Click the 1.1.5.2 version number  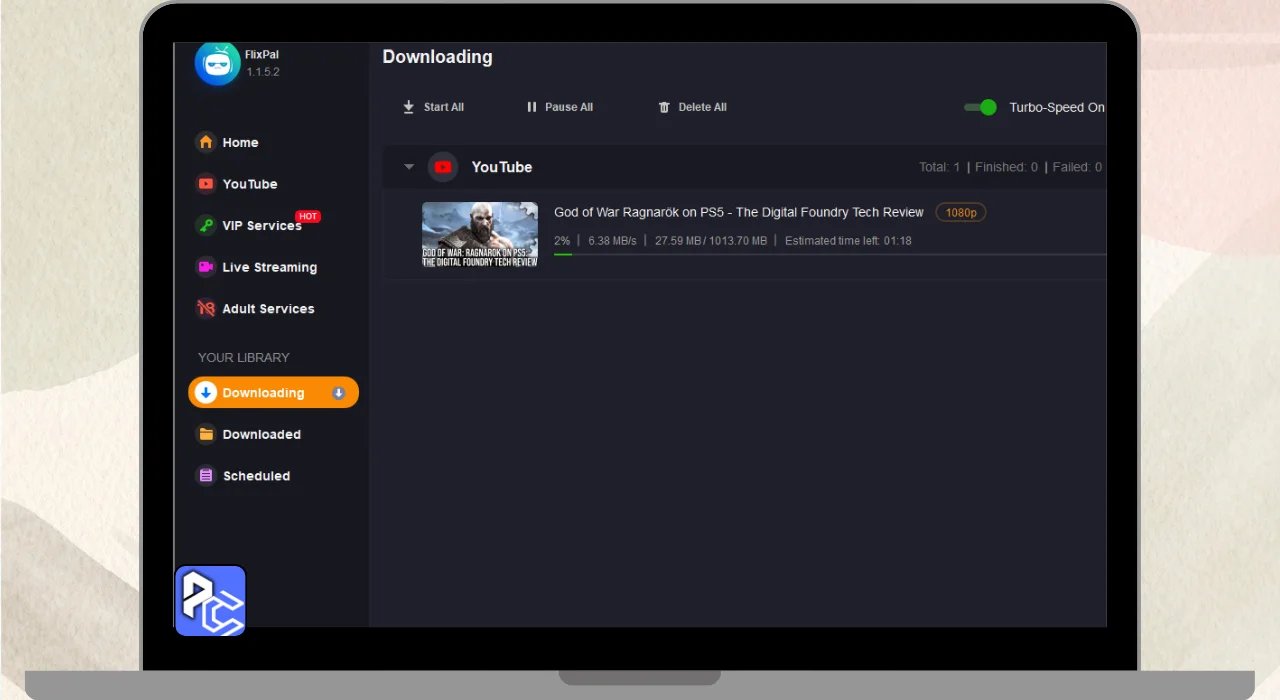263,72
